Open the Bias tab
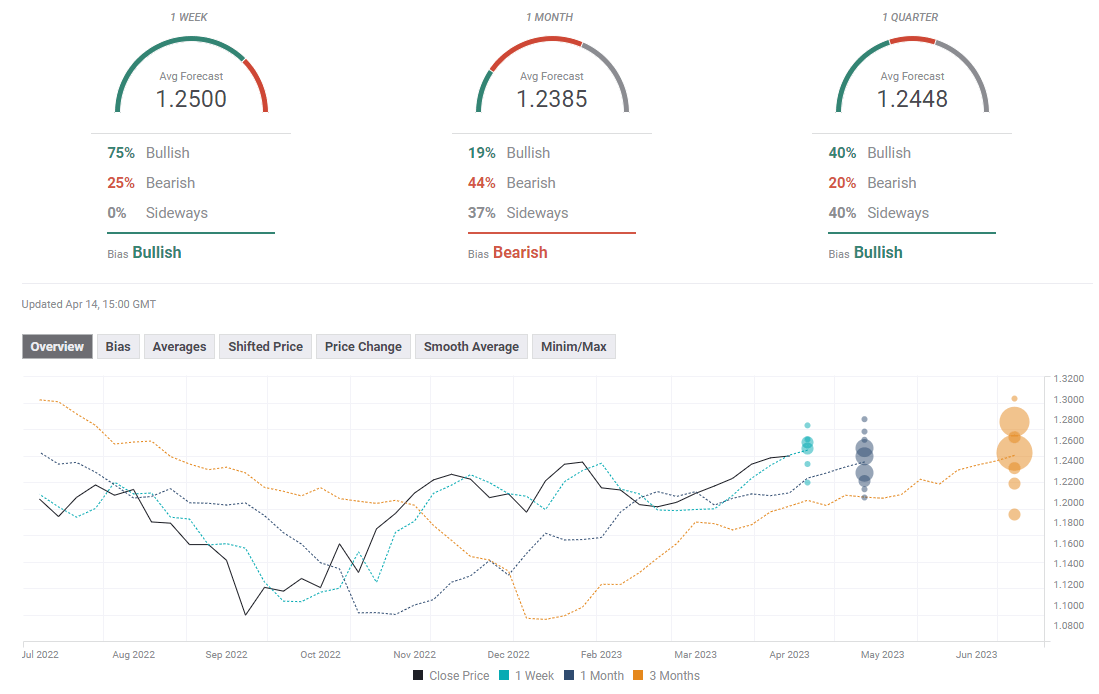The height and width of the screenshot is (694, 1099). pos(118,347)
